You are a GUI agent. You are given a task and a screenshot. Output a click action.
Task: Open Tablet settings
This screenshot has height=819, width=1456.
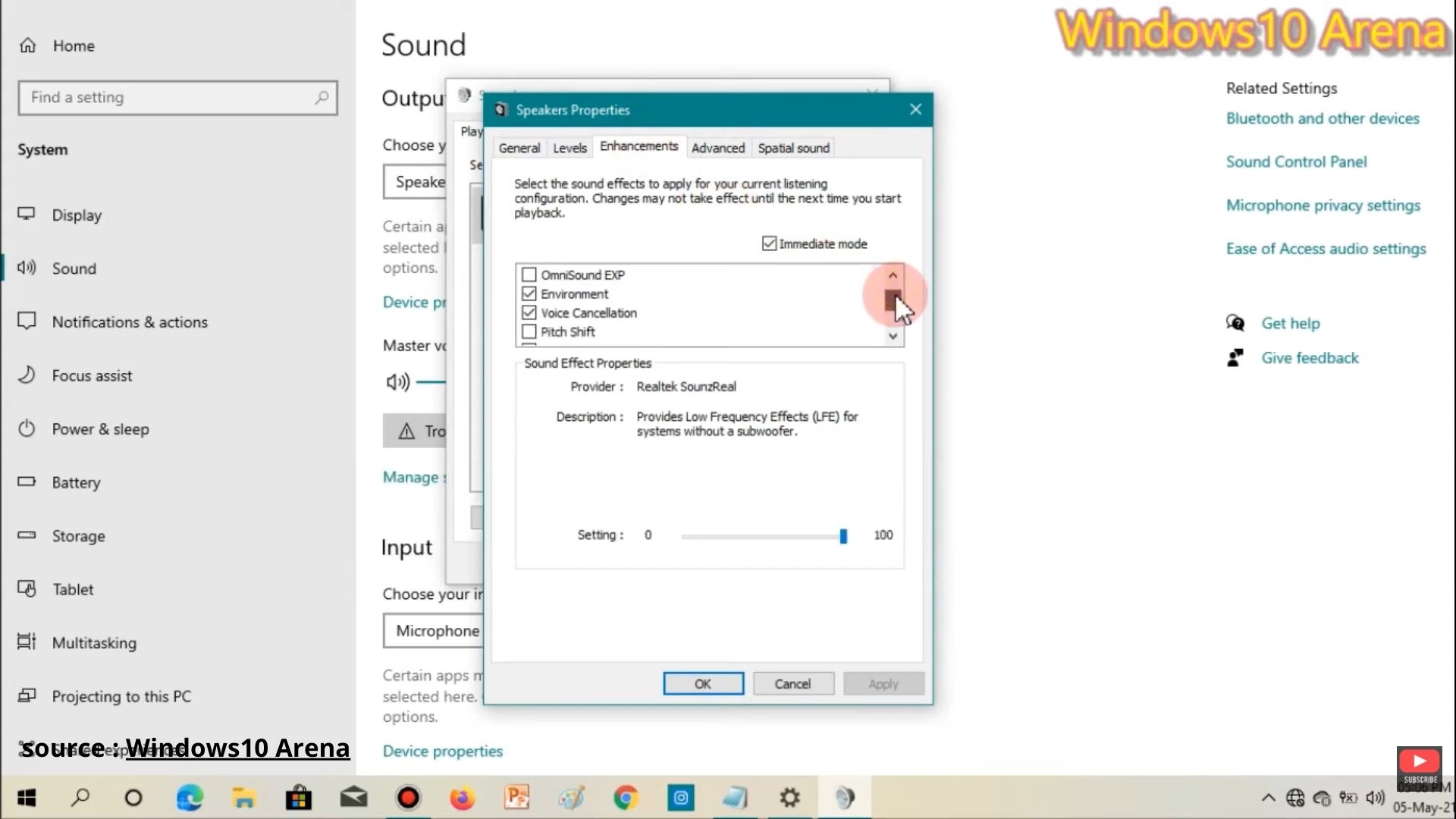[55, 589]
